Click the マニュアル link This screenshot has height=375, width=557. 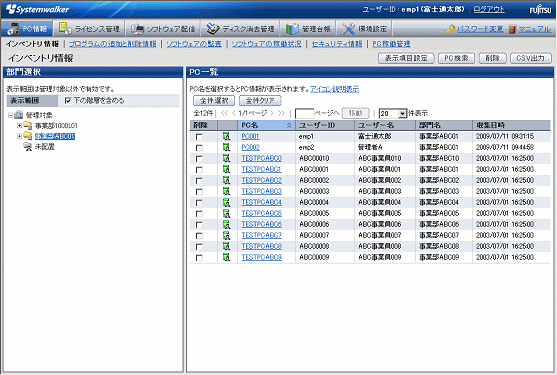[535, 29]
